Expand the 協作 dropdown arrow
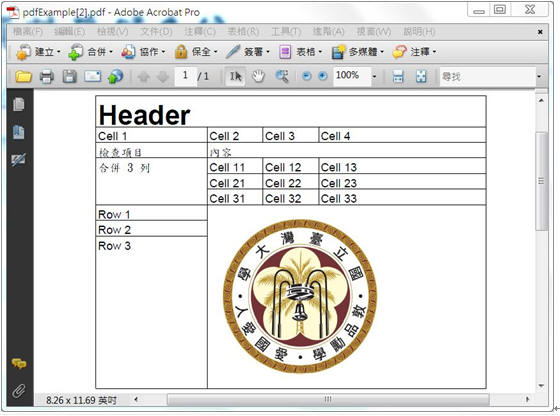 [x=163, y=52]
